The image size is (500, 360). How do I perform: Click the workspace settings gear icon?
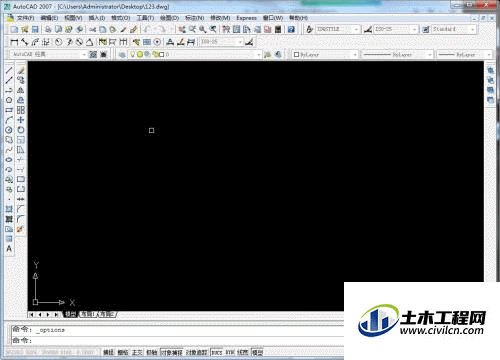click(93, 54)
